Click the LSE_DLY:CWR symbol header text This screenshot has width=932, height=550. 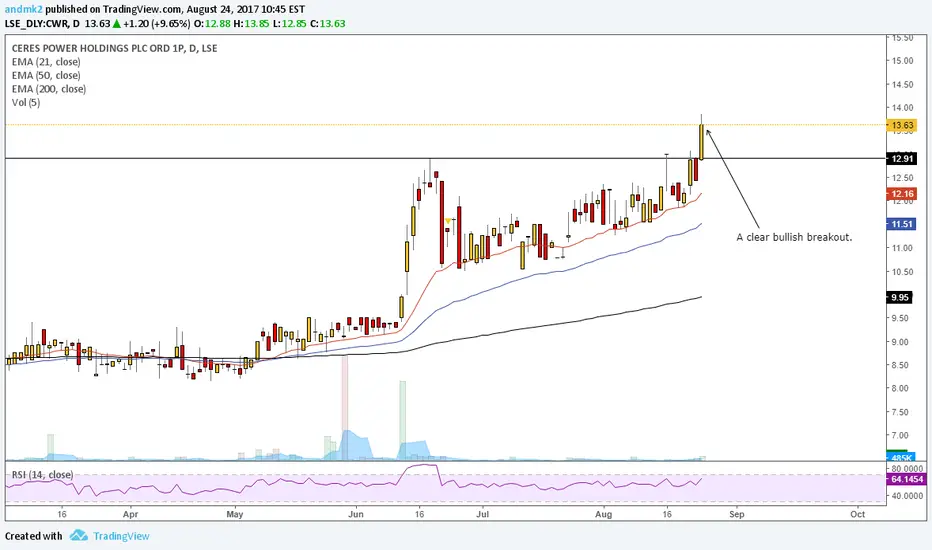pyautogui.click(x=42, y=24)
